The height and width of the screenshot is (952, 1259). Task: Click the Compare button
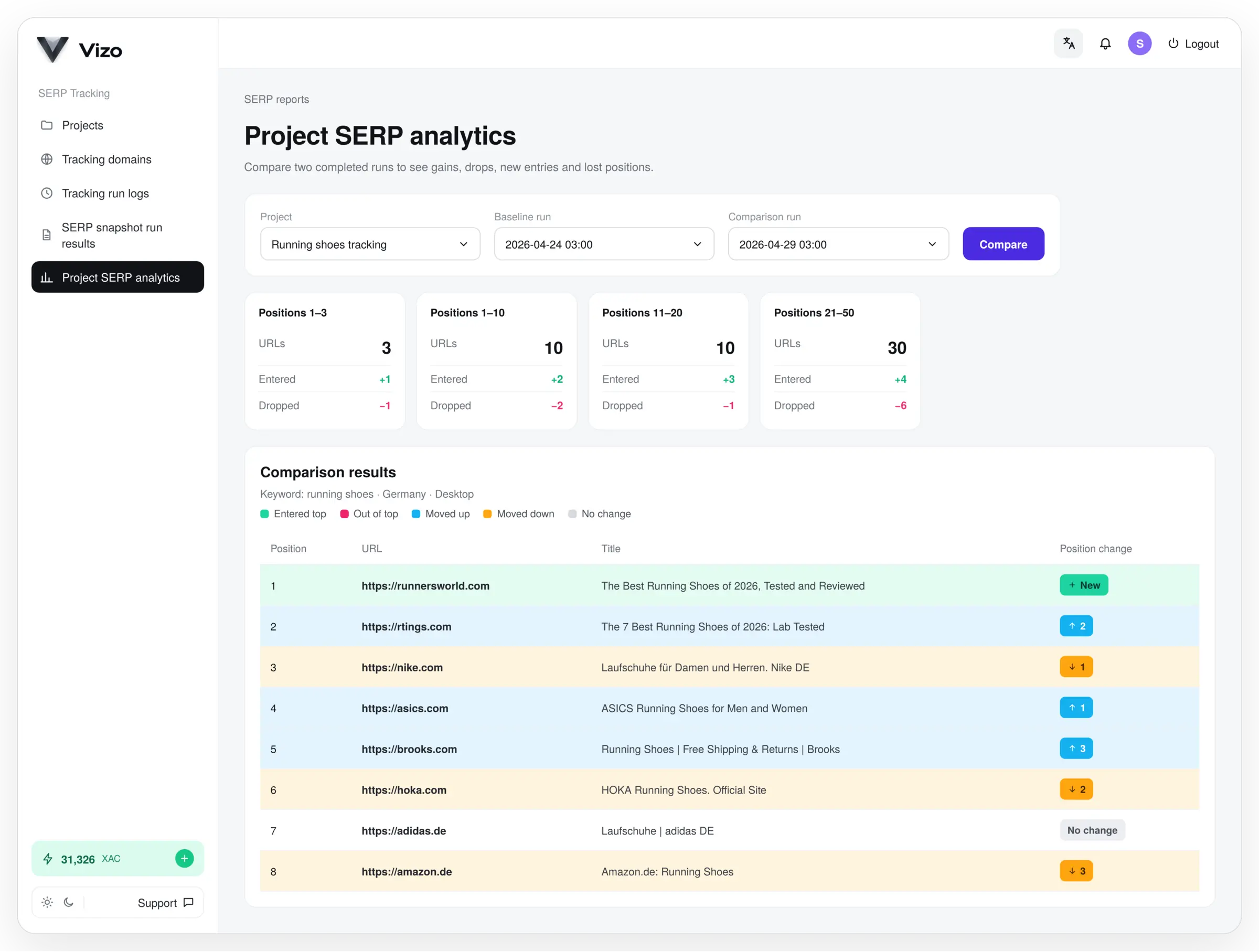pyautogui.click(x=1003, y=244)
